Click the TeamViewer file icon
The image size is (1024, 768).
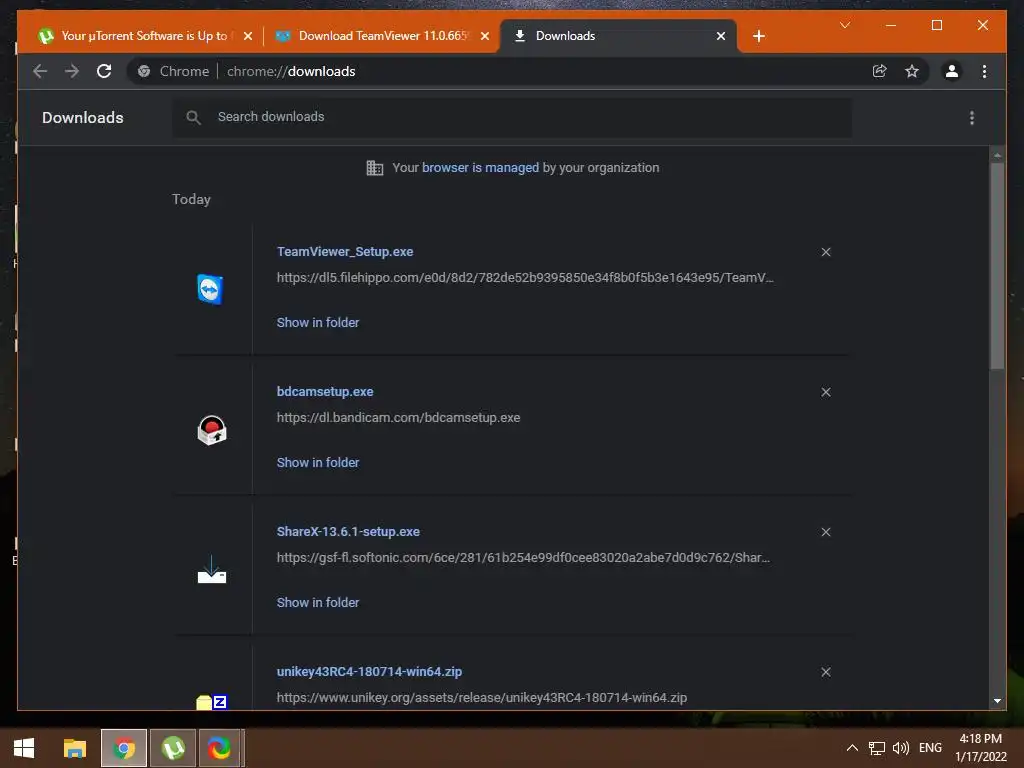point(210,289)
